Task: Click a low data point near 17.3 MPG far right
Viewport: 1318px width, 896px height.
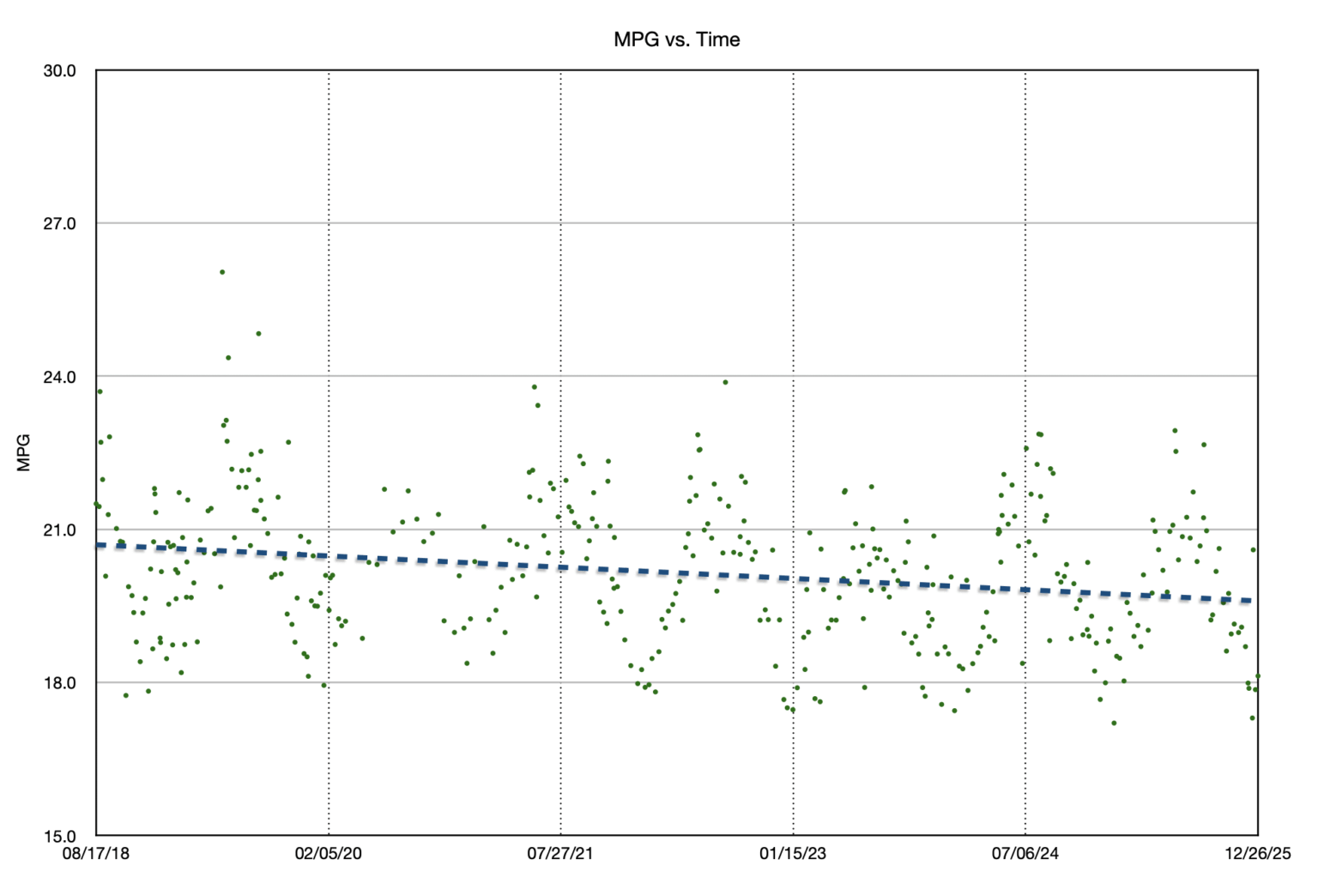Action: (x=1254, y=717)
